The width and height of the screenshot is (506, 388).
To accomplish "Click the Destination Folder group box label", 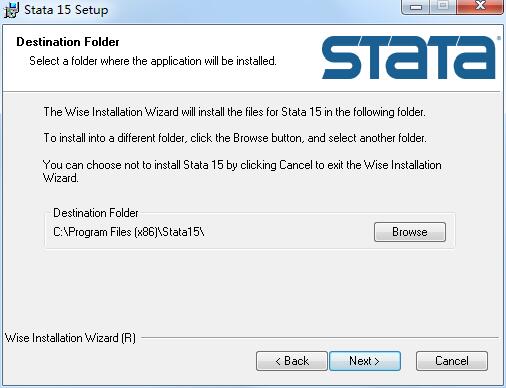I will [96, 213].
